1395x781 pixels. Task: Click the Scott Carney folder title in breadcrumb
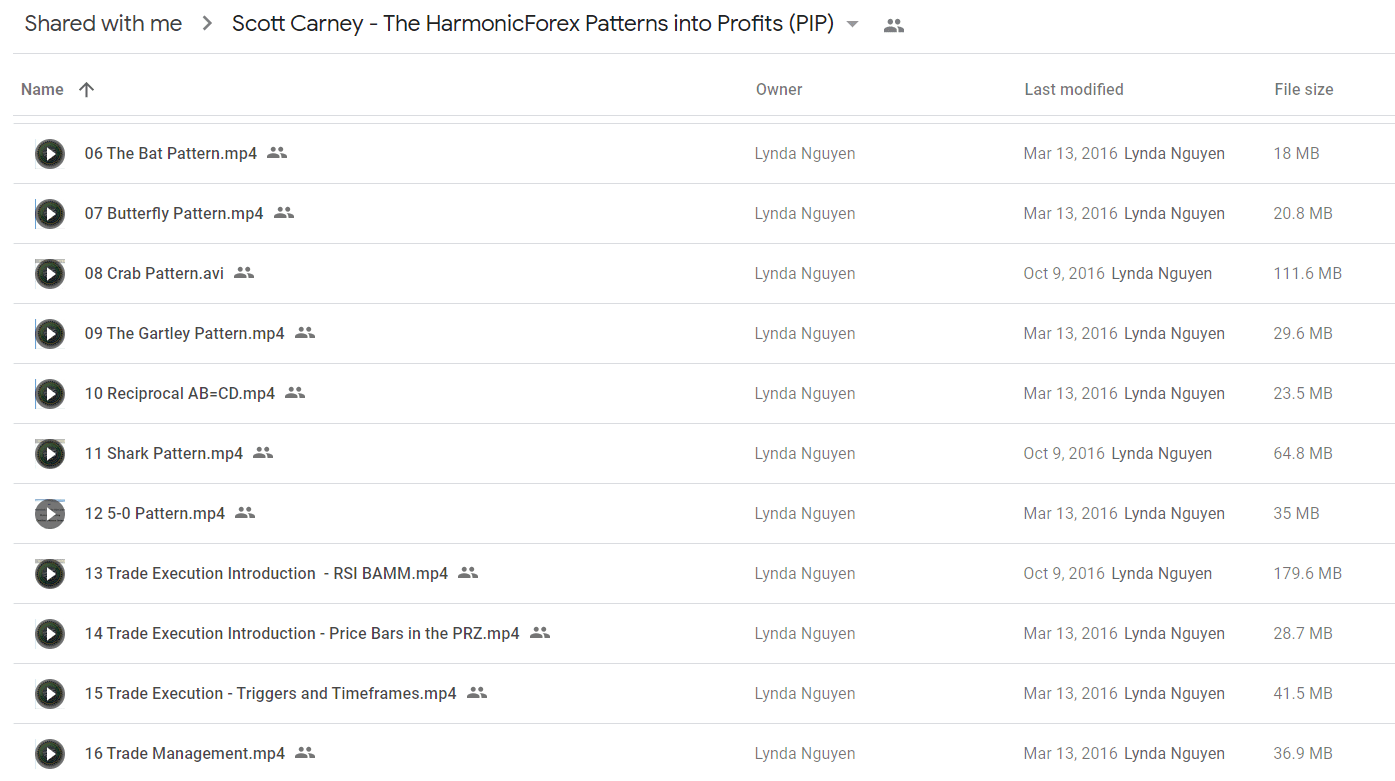[533, 24]
